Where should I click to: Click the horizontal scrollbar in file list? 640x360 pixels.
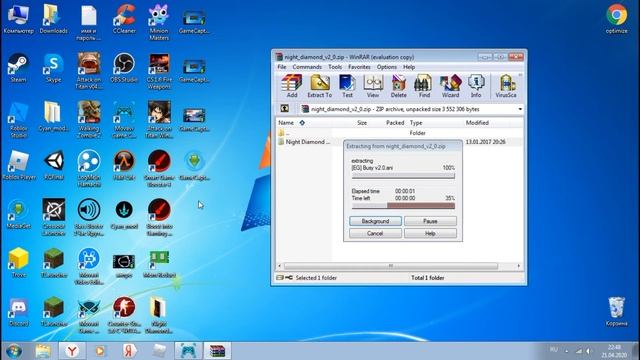(x=391, y=266)
